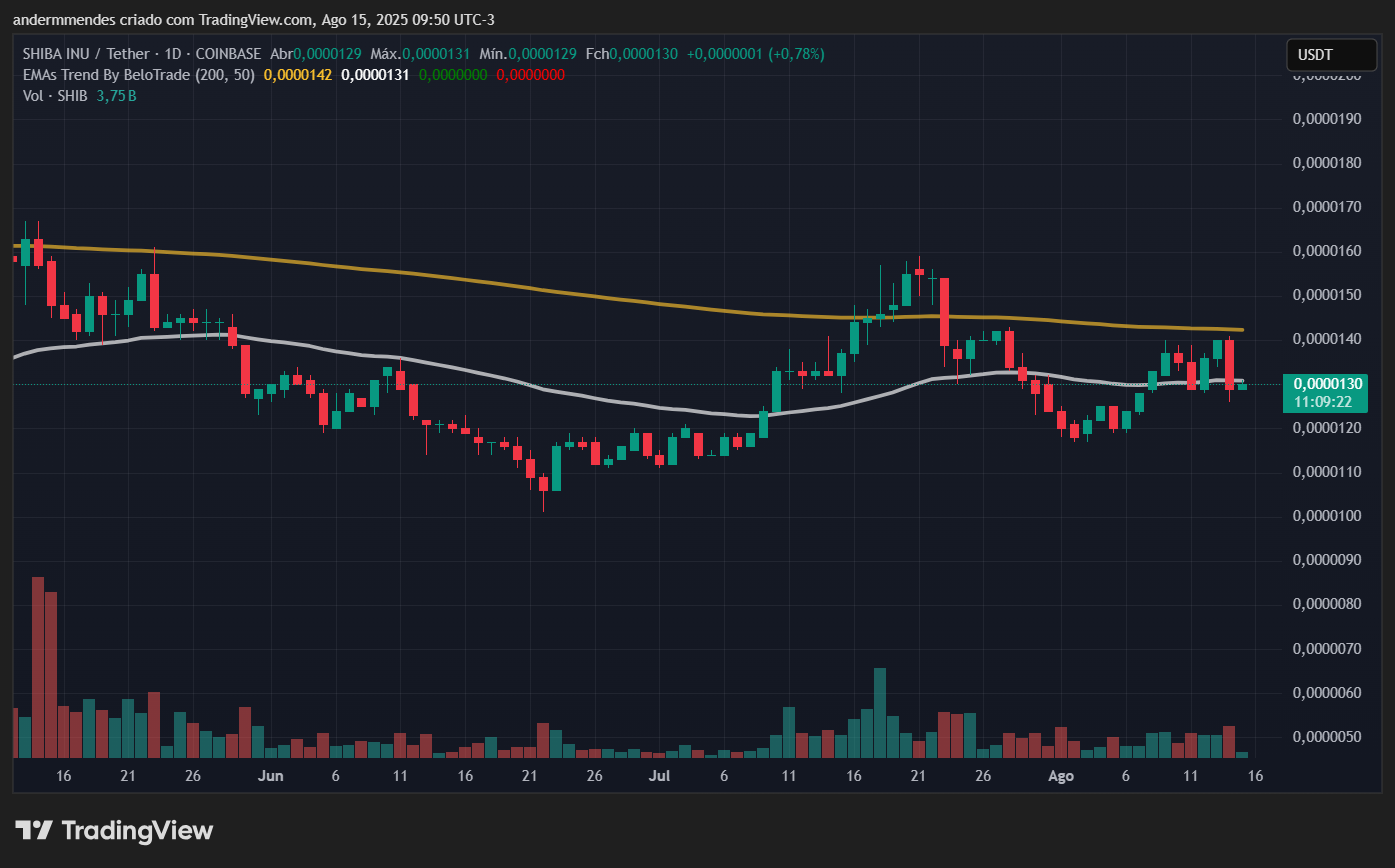Click the 0,0000100 price axis label
The height and width of the screenshot is (868, 1395).
(1328, 516)
